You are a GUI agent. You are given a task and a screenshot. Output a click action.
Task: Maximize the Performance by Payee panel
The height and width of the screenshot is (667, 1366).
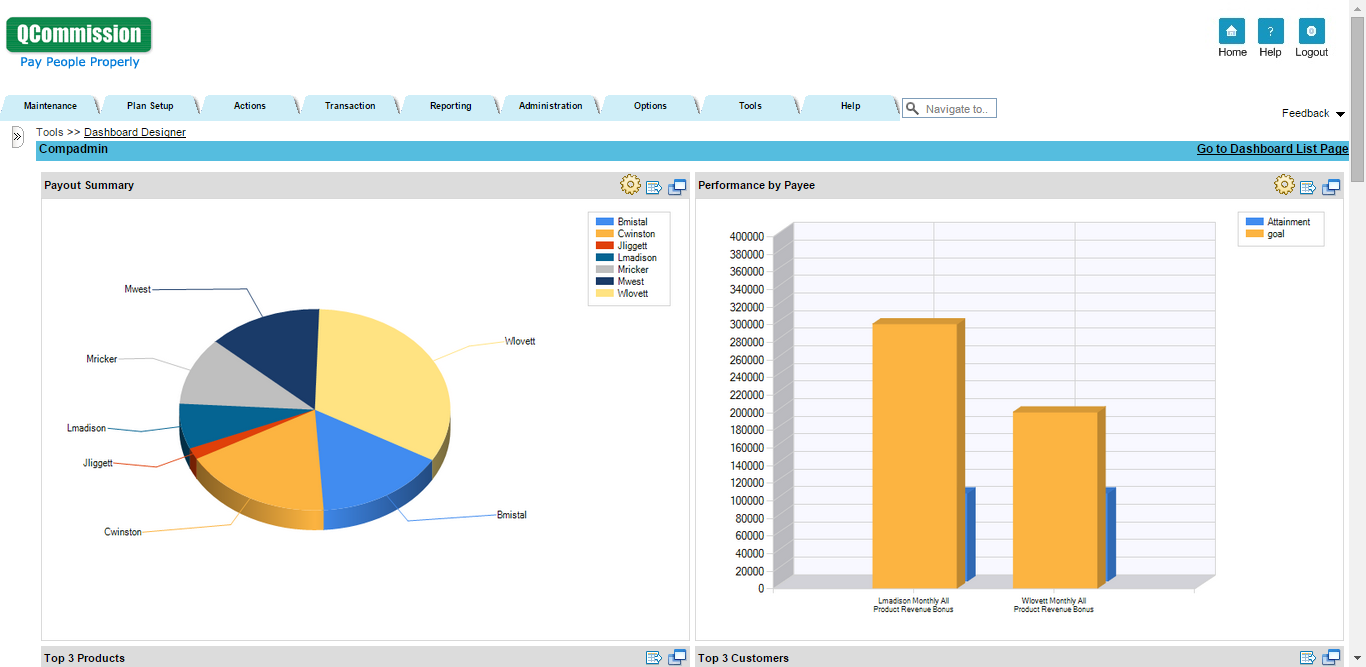(x=1331, y=185)
